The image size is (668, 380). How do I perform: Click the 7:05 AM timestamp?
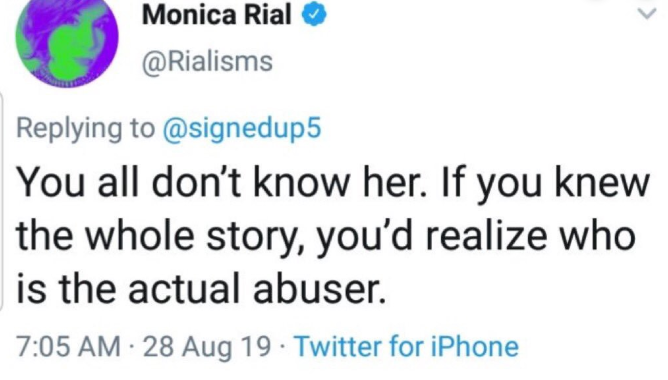click(x=68, y=346)
